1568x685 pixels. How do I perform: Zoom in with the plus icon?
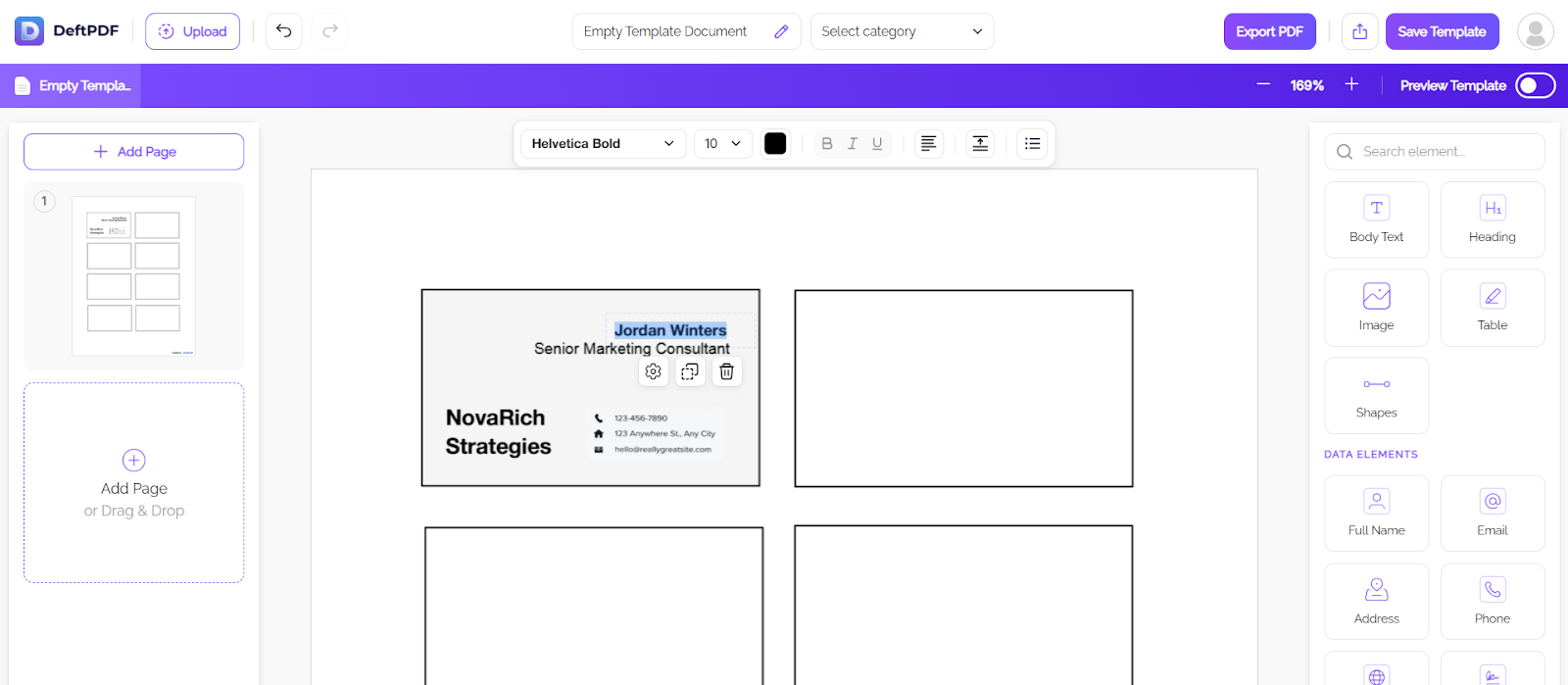1351,84
